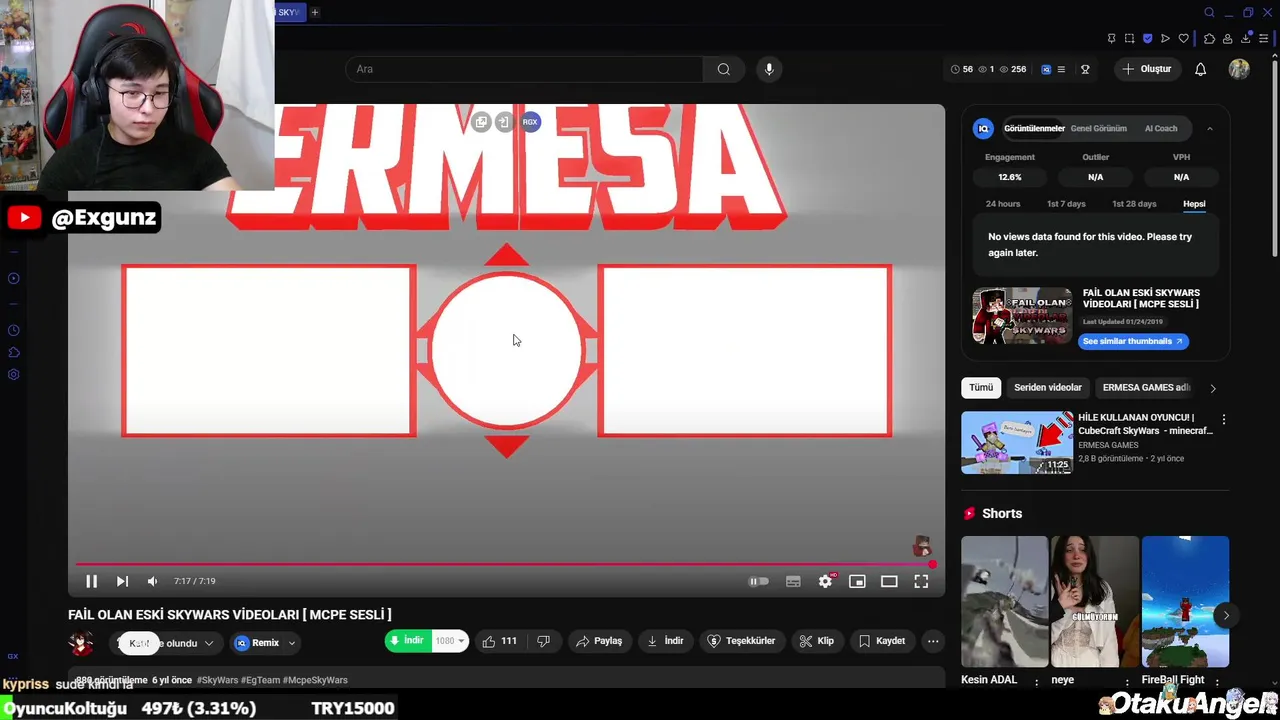Open notifications bell
The image size is (1280, 720).
coord(1200,69)
